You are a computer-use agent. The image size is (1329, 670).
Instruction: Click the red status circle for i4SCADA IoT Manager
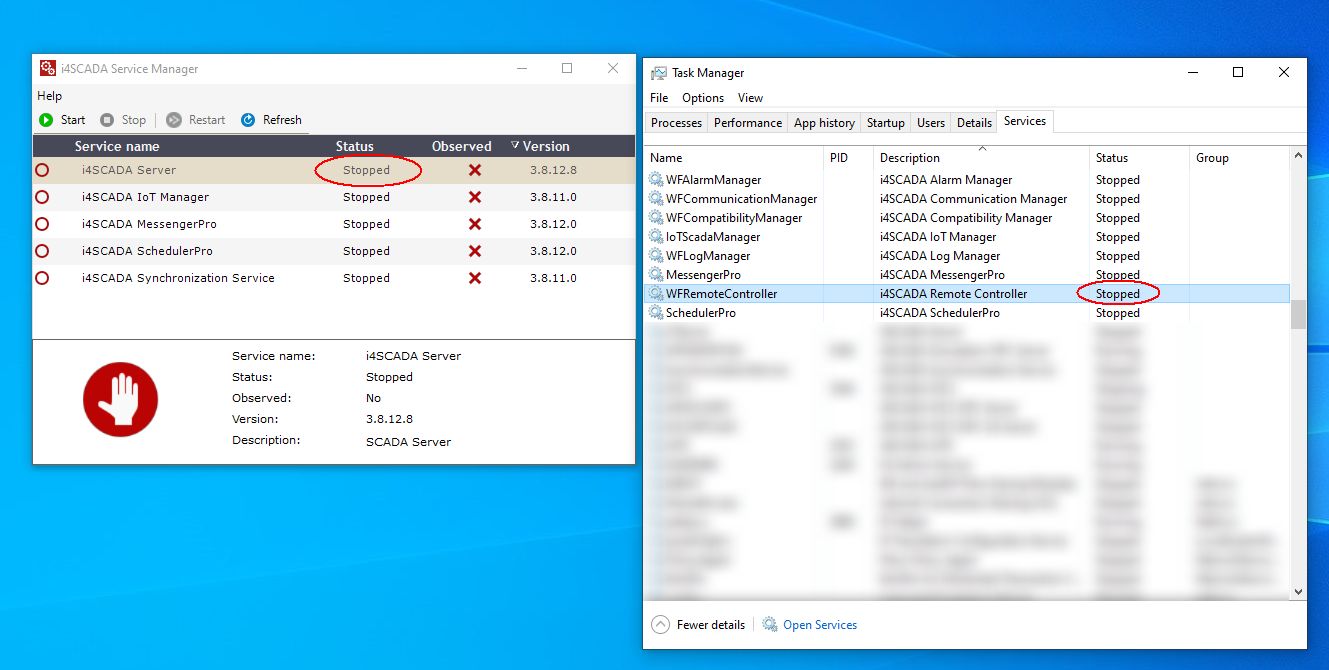click(x=42, y=197)
